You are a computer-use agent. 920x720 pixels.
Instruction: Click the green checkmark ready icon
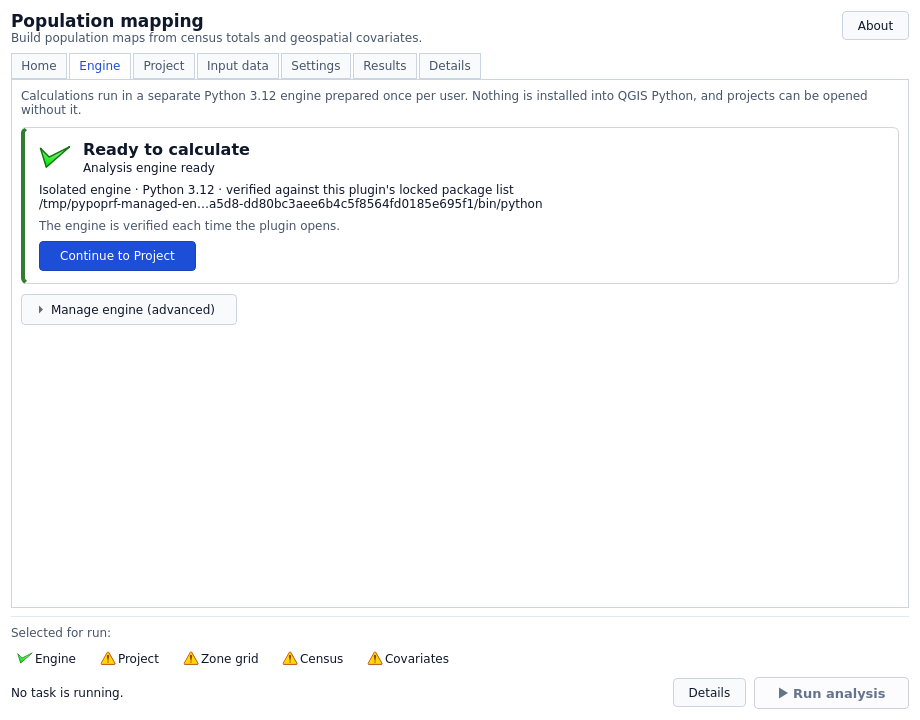(55, 157)
